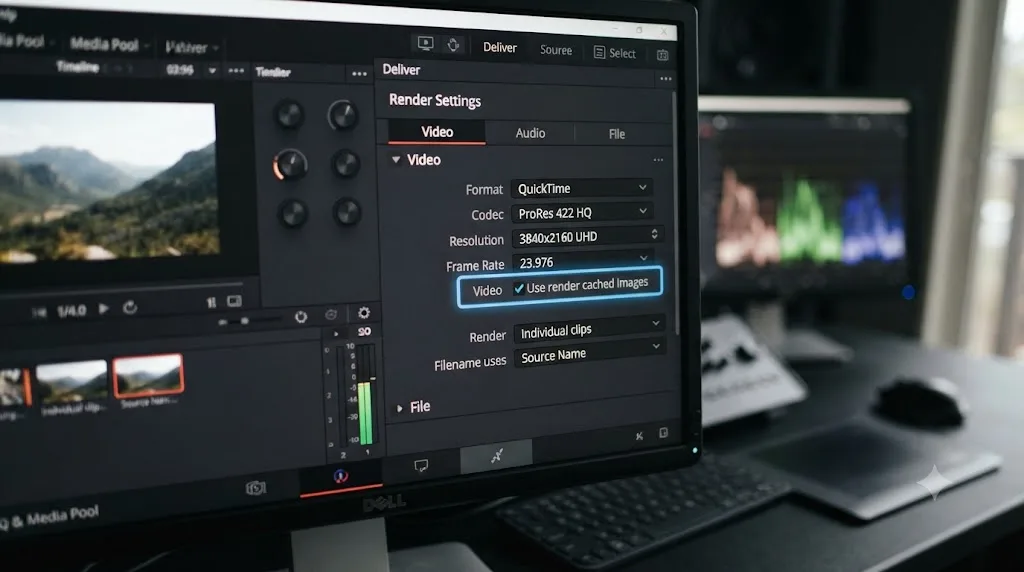The height and width of the screenshot is (572, 1024).
Task: Open the Codec dropdown showing ProRes 422 HQ
Action: click(581, 213)
